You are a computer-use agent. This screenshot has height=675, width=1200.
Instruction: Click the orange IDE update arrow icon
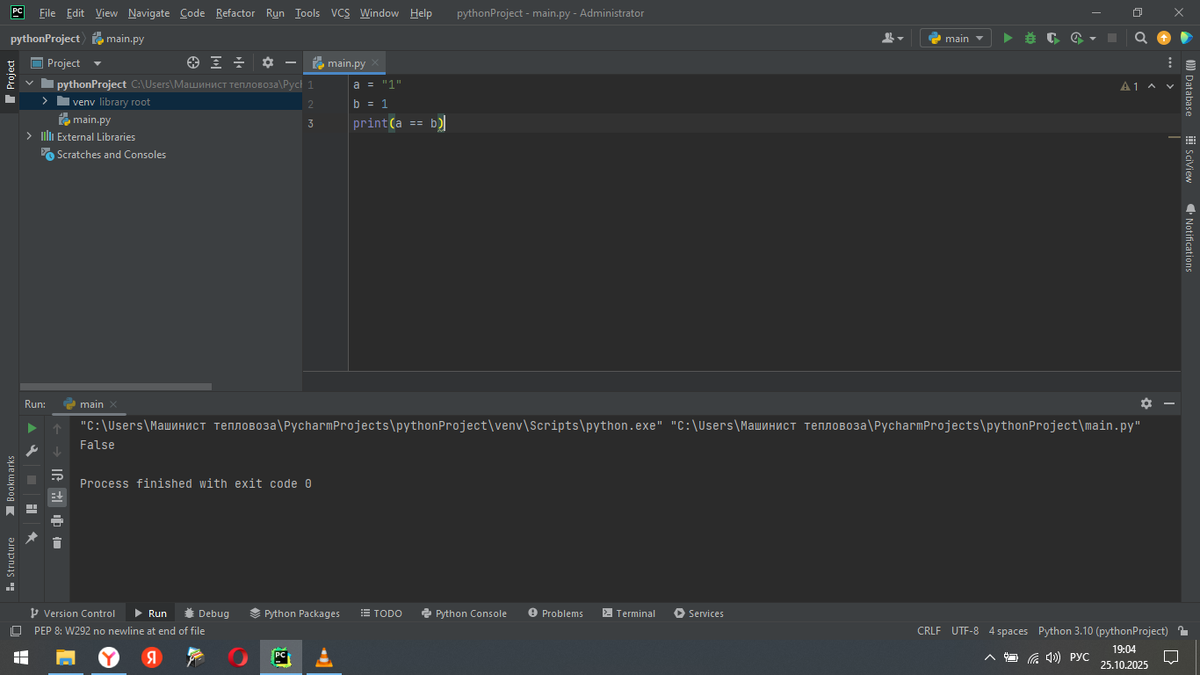(1163, 38)
